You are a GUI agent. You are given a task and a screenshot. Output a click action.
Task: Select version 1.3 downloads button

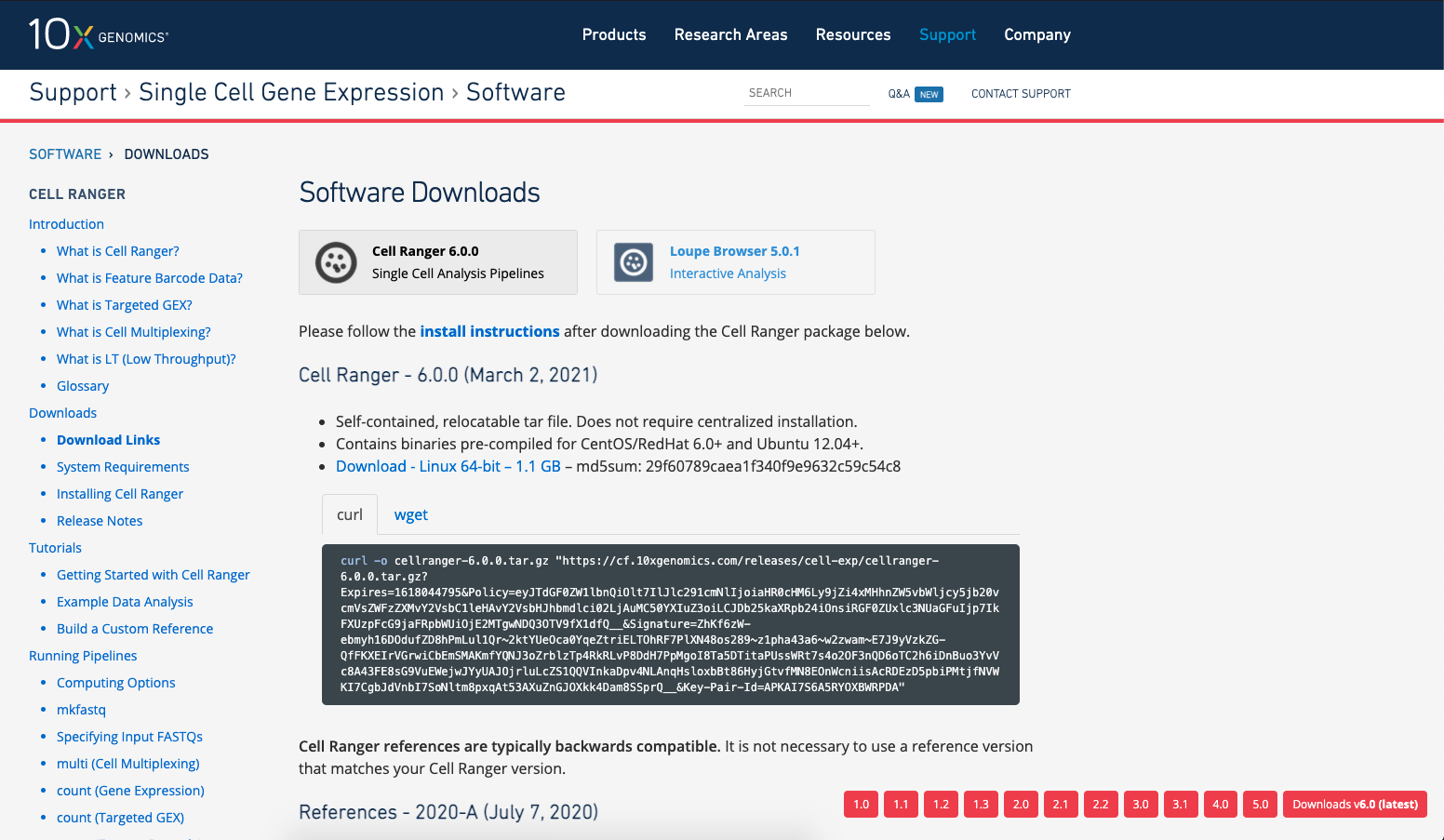point(981,805)
